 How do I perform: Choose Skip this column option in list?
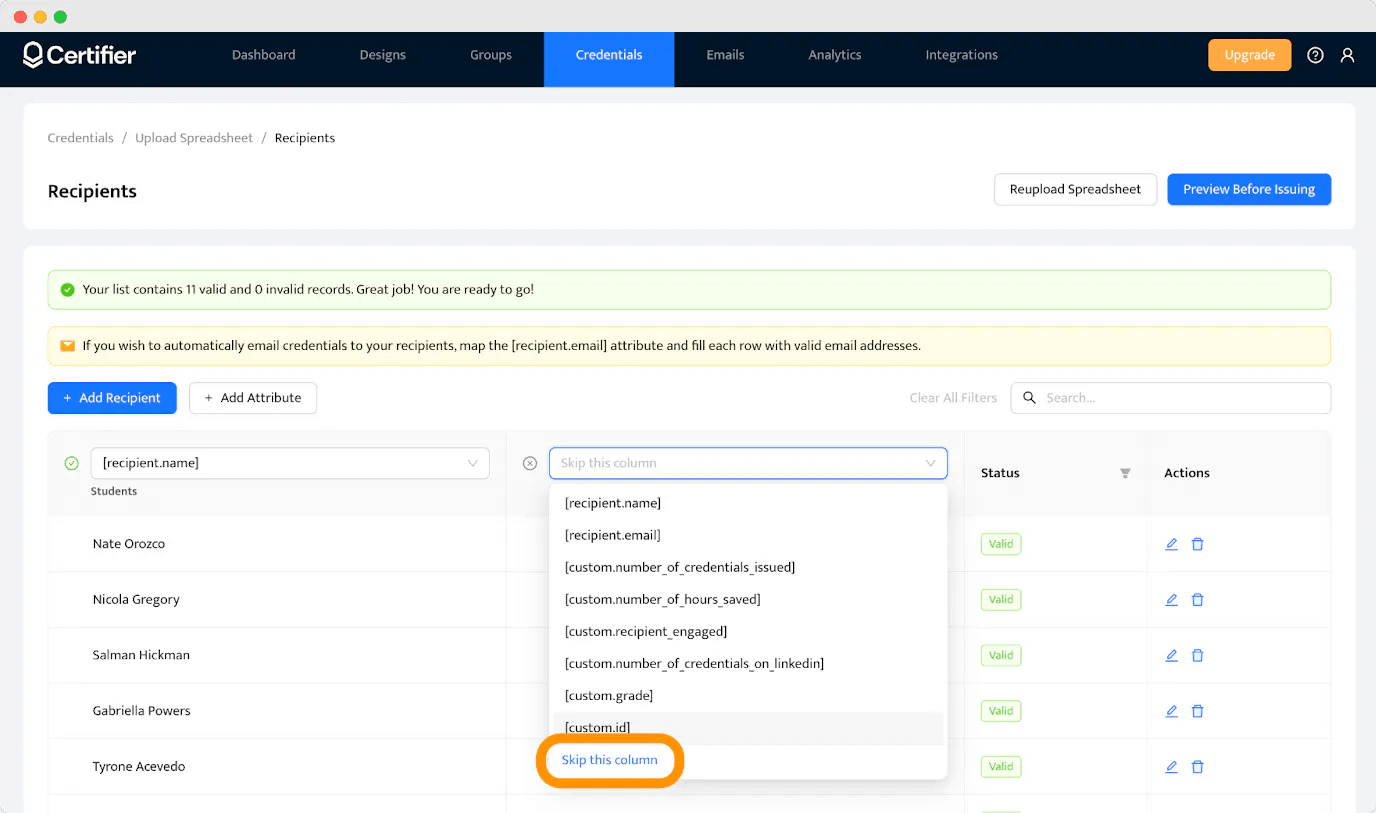[x=610, y=760]
